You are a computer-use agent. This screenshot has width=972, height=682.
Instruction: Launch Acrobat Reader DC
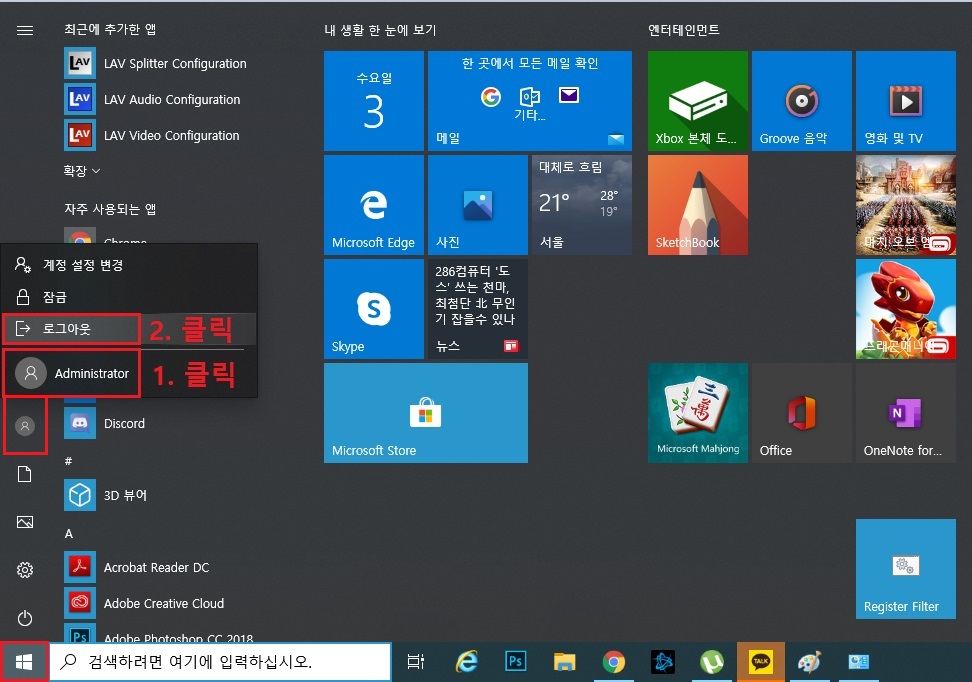coord(137,567)
